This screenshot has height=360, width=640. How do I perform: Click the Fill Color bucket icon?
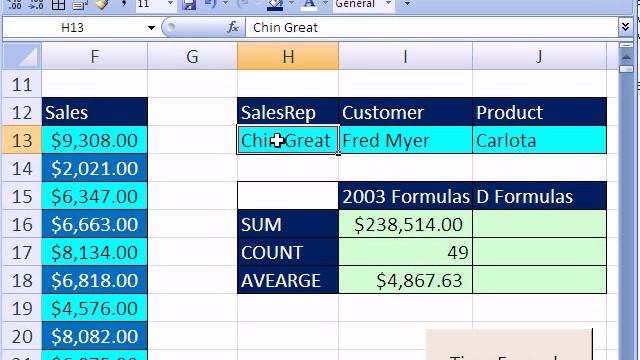275,4
